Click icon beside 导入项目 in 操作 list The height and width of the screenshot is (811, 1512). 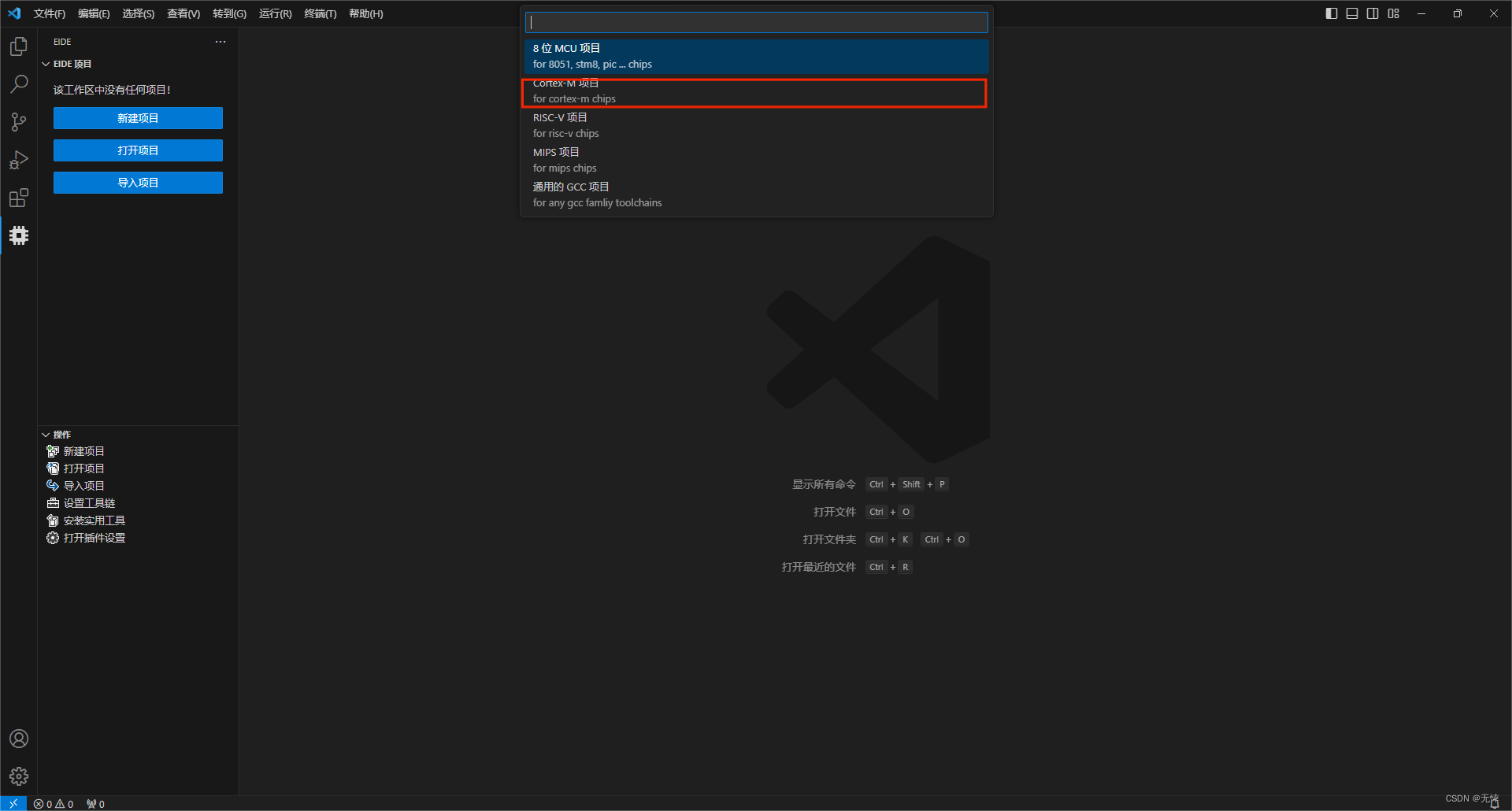(x=53, y=486)
